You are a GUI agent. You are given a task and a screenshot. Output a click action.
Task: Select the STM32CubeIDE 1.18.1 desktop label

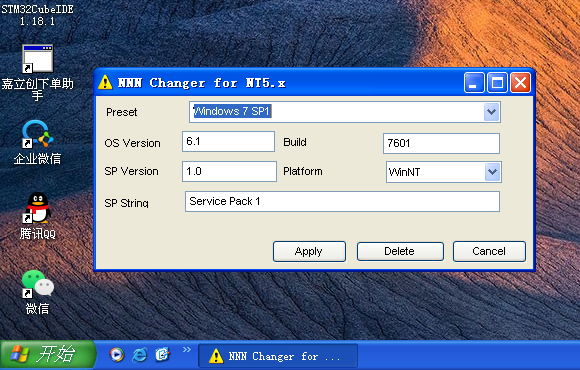pyautogui.click(x=37, y=15)
